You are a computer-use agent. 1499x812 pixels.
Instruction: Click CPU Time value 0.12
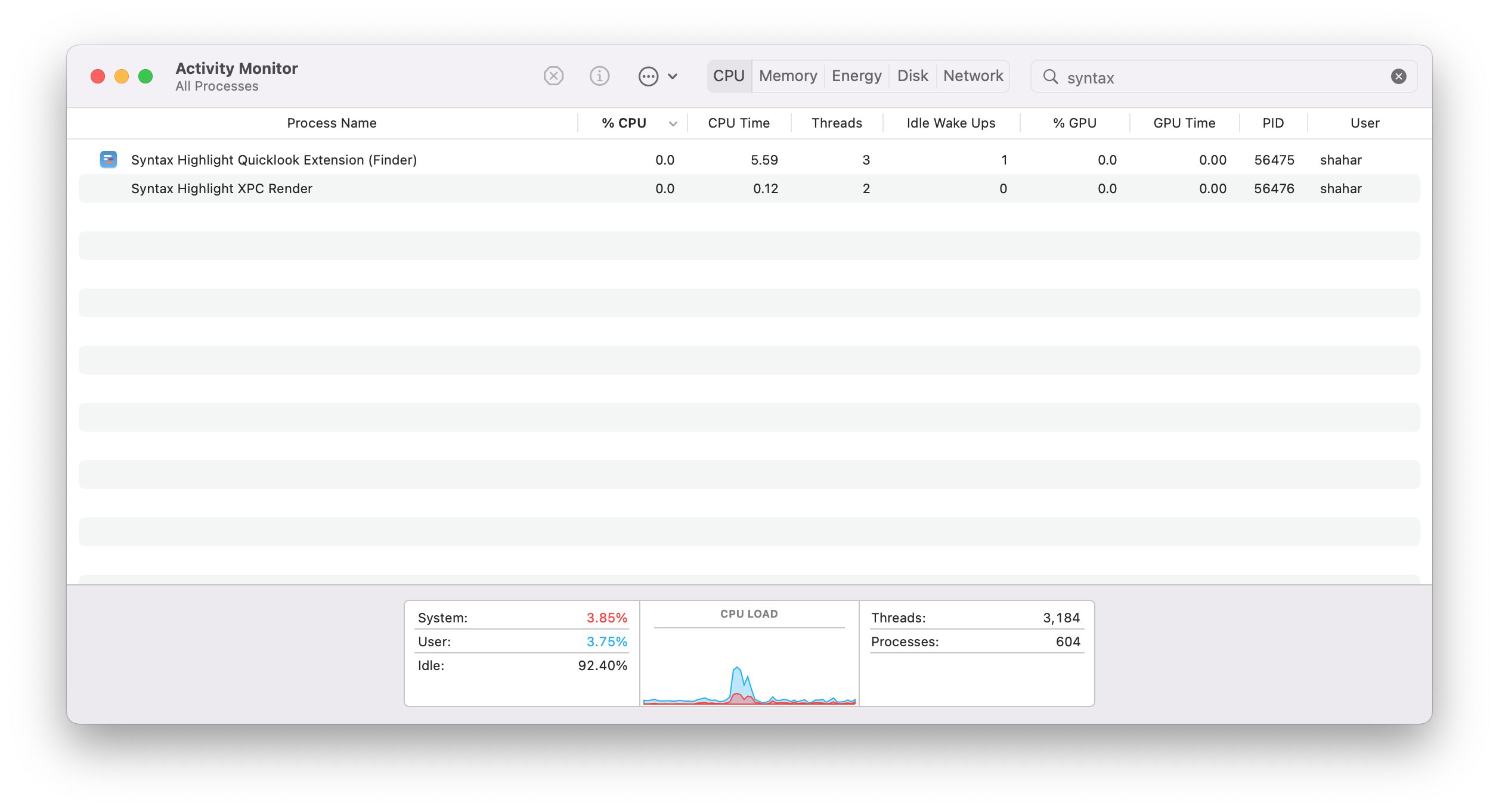click(766, 188)
